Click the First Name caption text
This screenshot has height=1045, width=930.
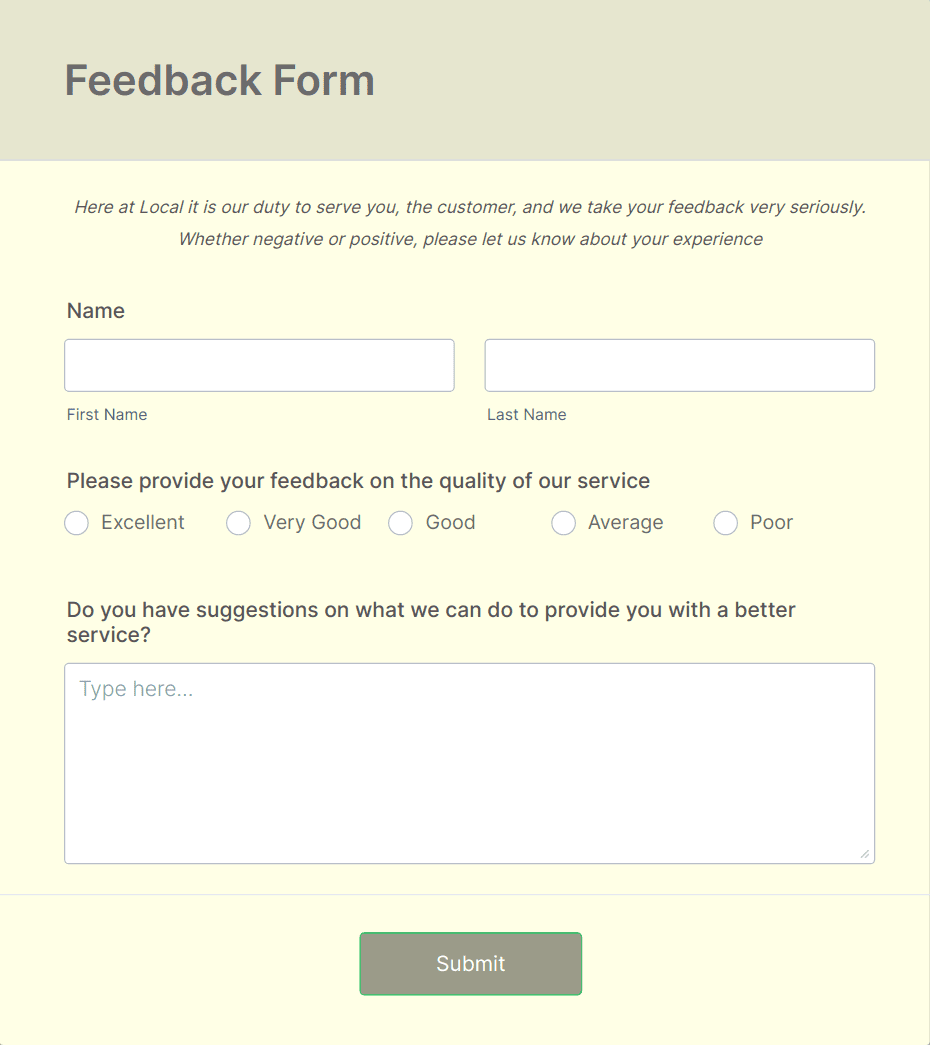106,414
